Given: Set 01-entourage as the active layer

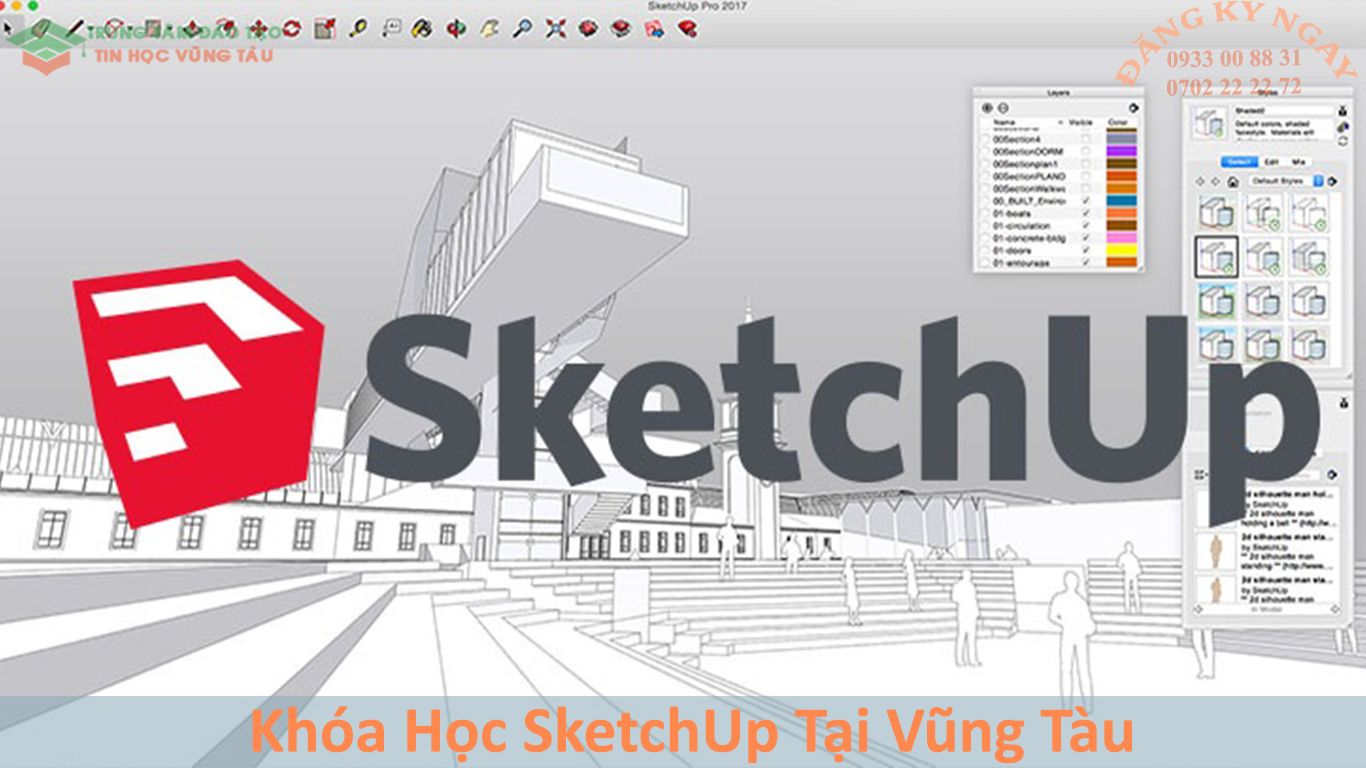Looking at the screenshot, I should (985, 263).
